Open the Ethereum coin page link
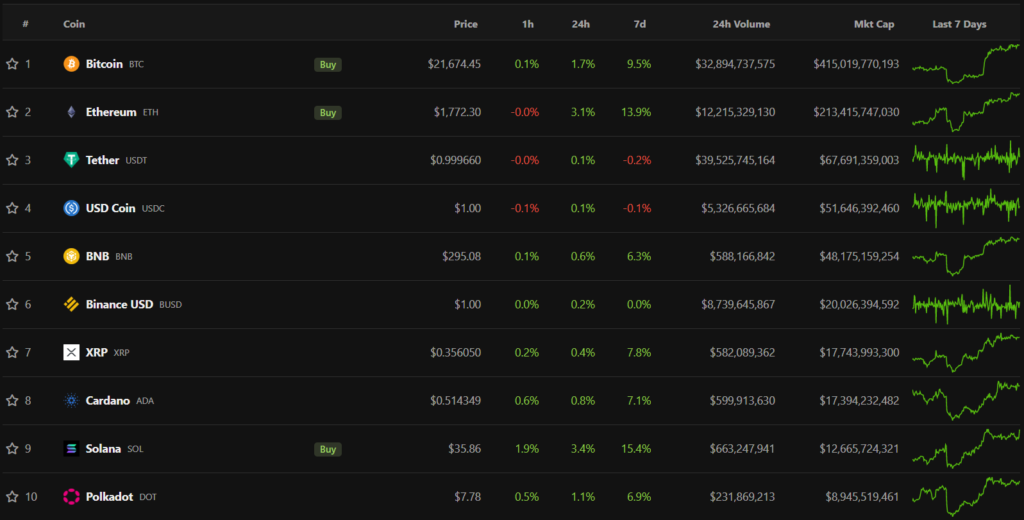This screenshot has height=520, width=1024. pyautogui.click(x=111, y=112)
